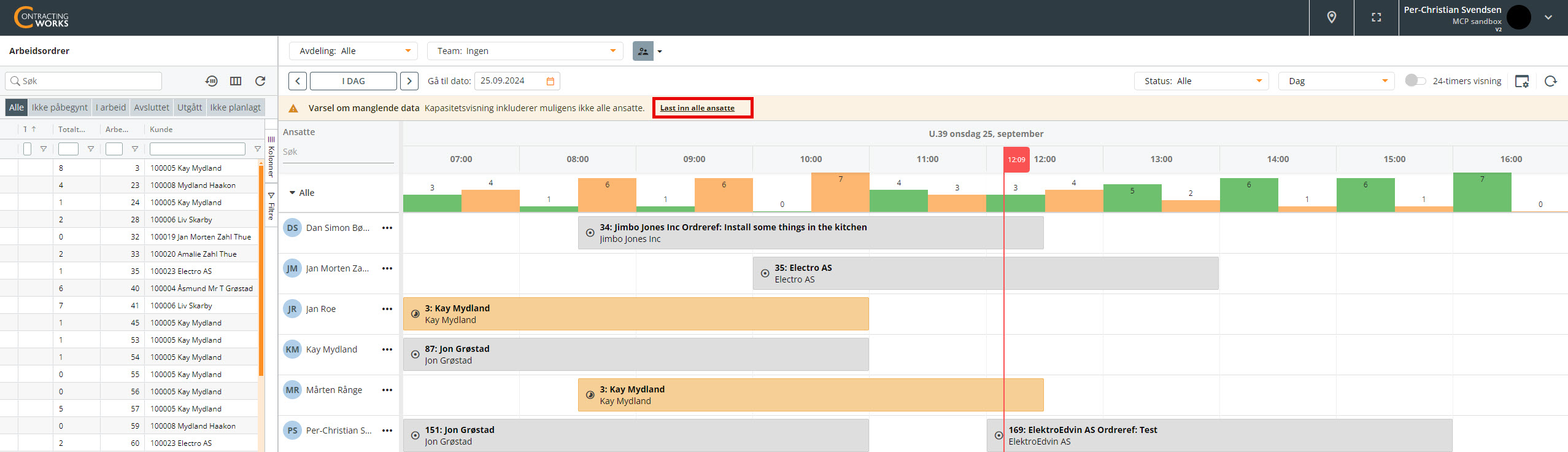The image size is (1568, 452).
Task: Open the planner view settings icon
Action: point(1522,81)
